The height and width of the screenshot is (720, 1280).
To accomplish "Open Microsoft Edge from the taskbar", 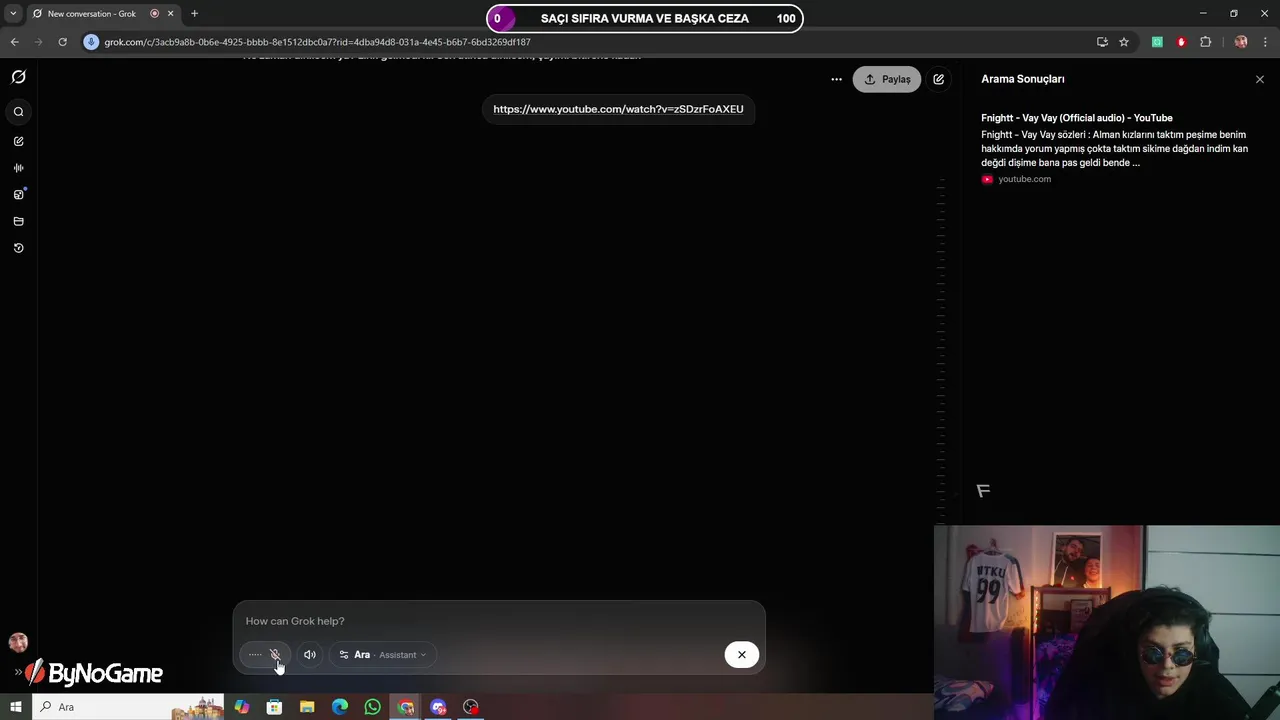I will [x=340, y=707].
